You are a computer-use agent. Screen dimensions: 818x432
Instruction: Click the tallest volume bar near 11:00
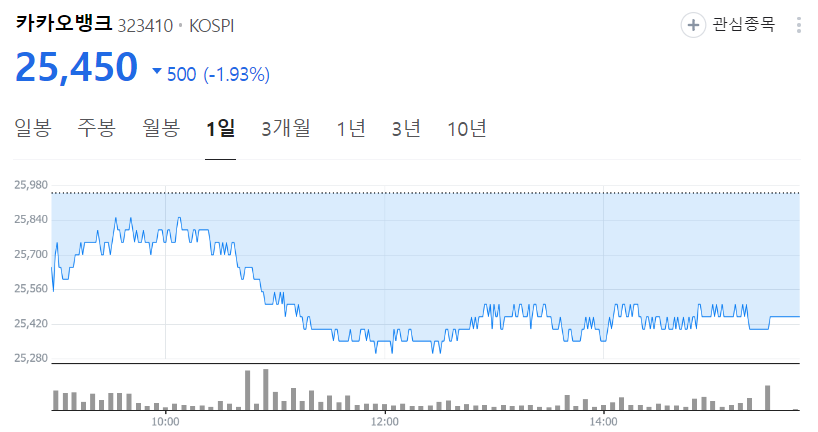click(x=266, y=389)
